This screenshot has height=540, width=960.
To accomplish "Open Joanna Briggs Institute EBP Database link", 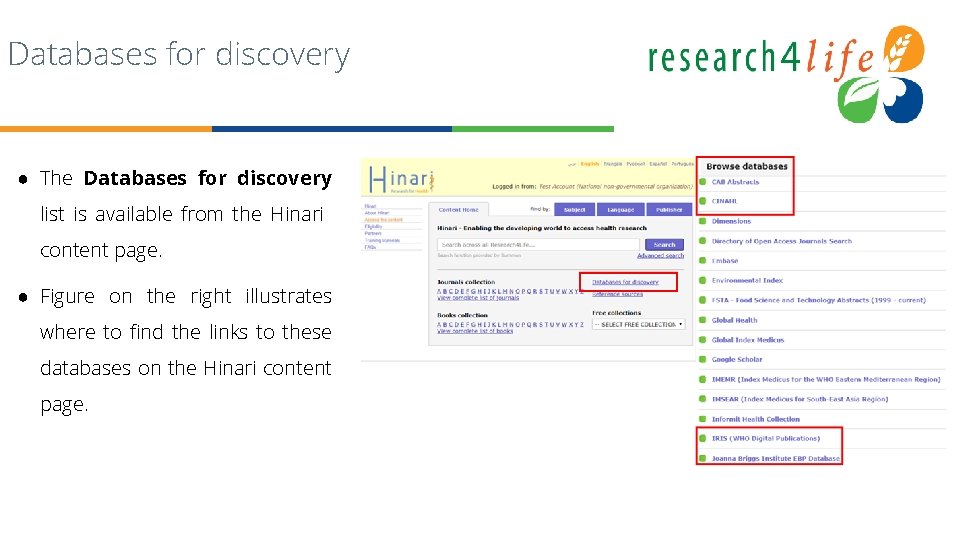I will pyautogui.click(x=776, y=458).
